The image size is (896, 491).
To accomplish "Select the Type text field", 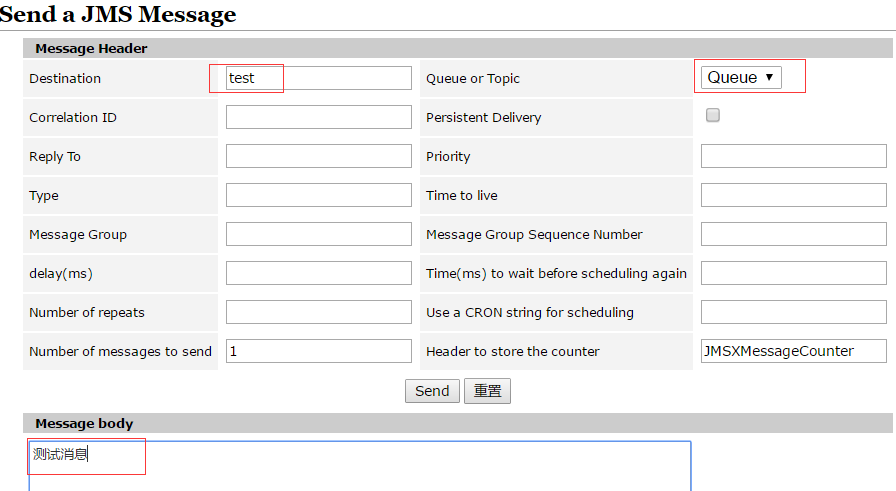I will pos(318,195).
